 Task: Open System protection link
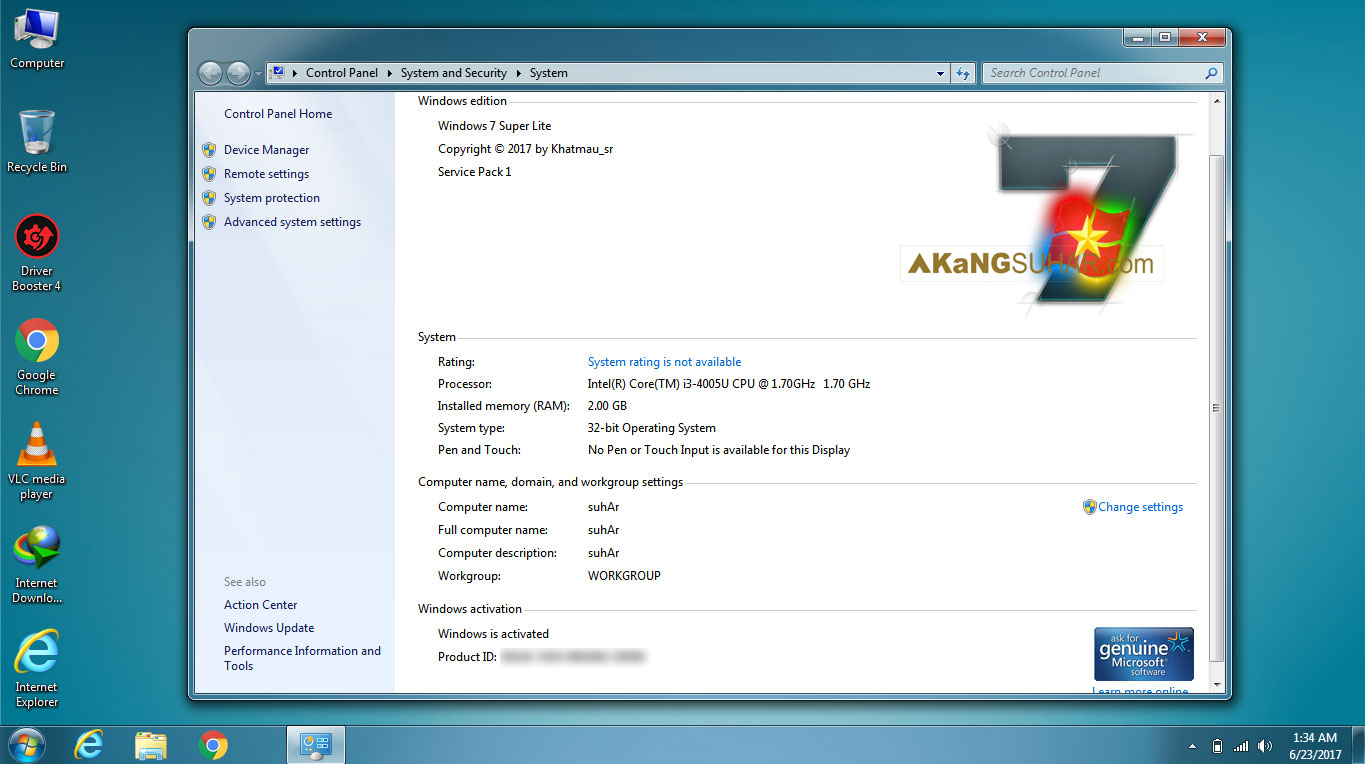click(x=272, y=198)
